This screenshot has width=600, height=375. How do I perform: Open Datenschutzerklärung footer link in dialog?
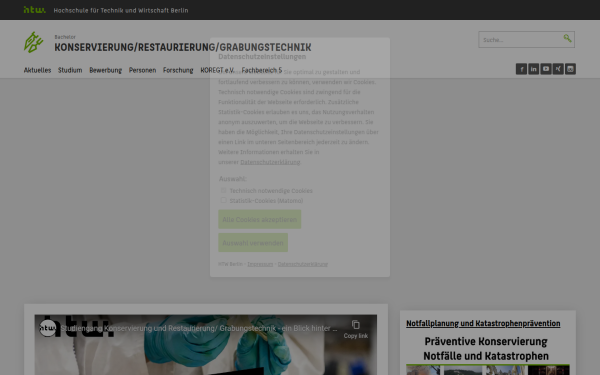pyautogui.click(x=303, y=264)
